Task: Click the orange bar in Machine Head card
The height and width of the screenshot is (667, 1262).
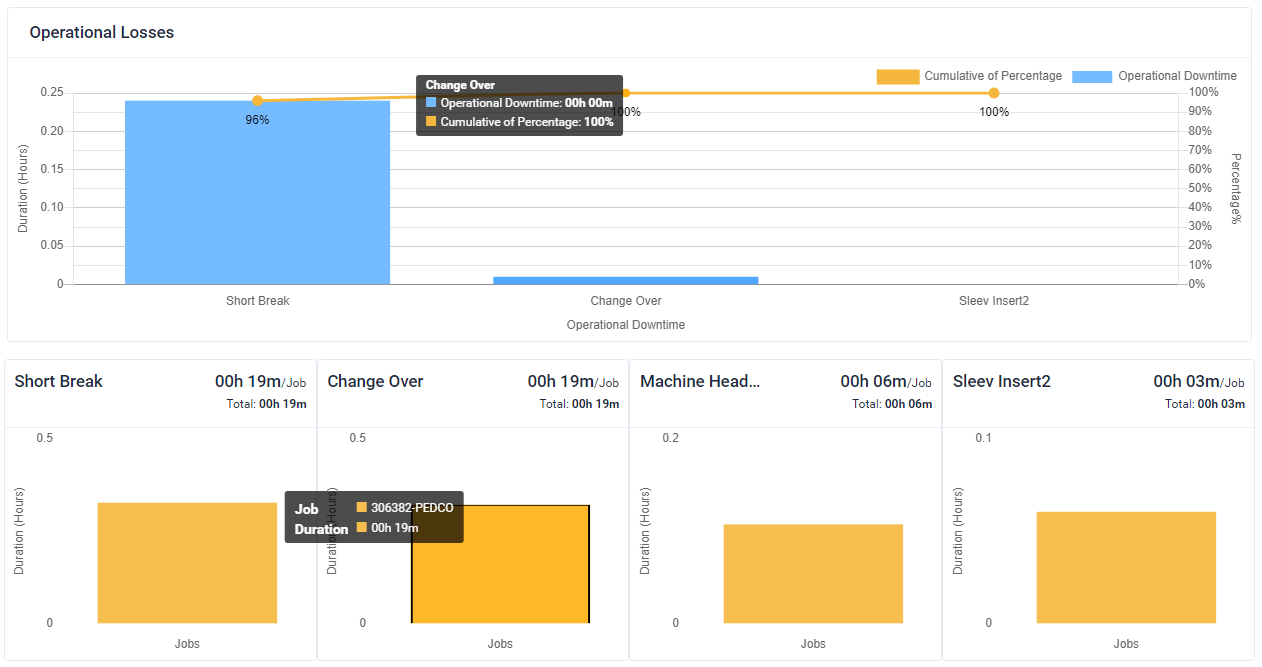Action: tap(813, 573)
